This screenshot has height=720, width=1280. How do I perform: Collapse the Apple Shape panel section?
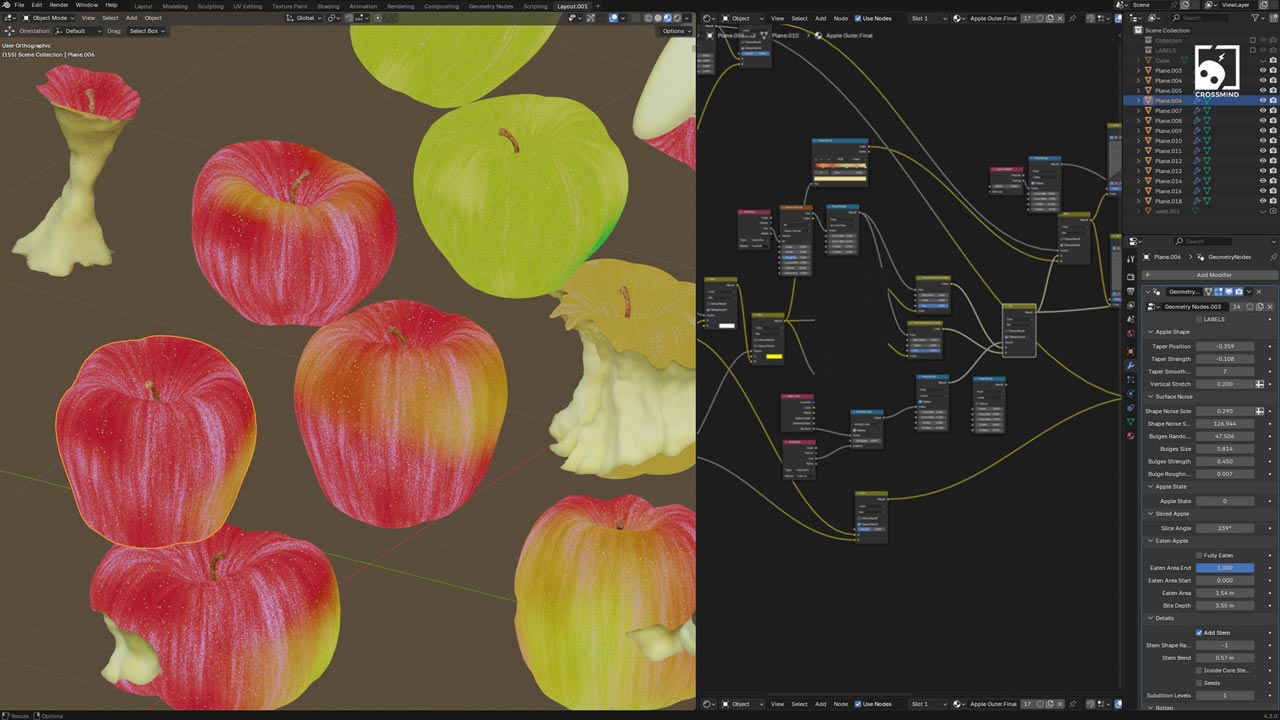(1151, 332)
